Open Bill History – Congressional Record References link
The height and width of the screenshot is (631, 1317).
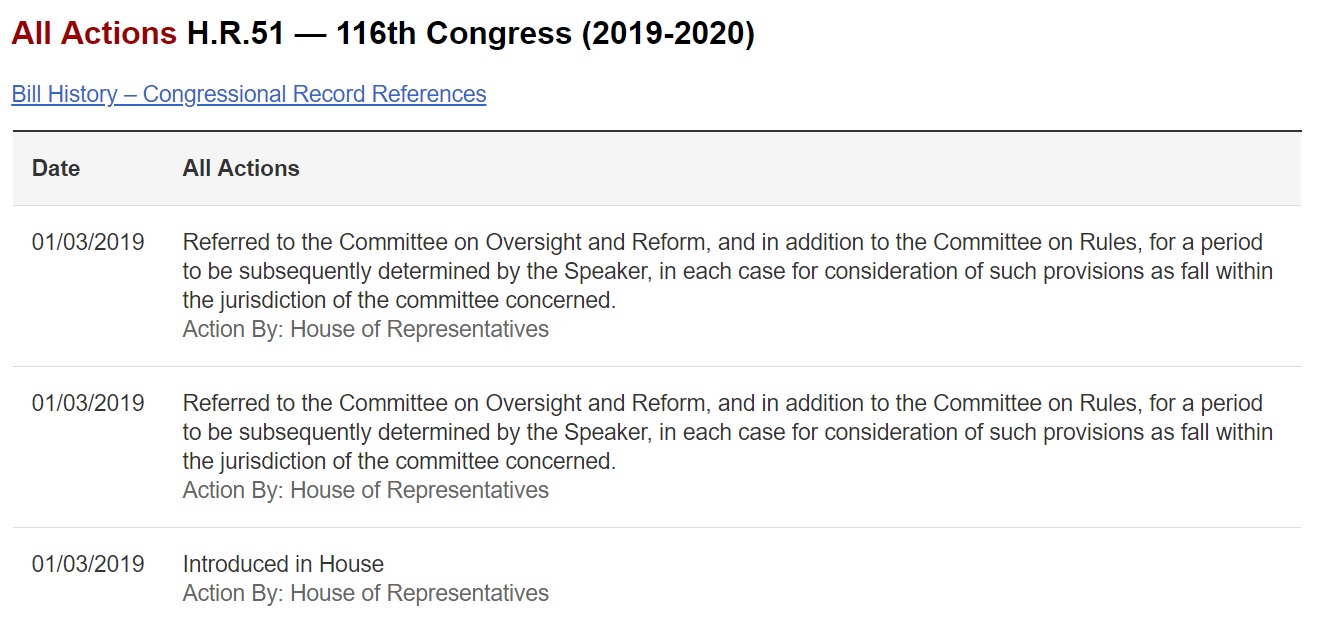[249, 94]
